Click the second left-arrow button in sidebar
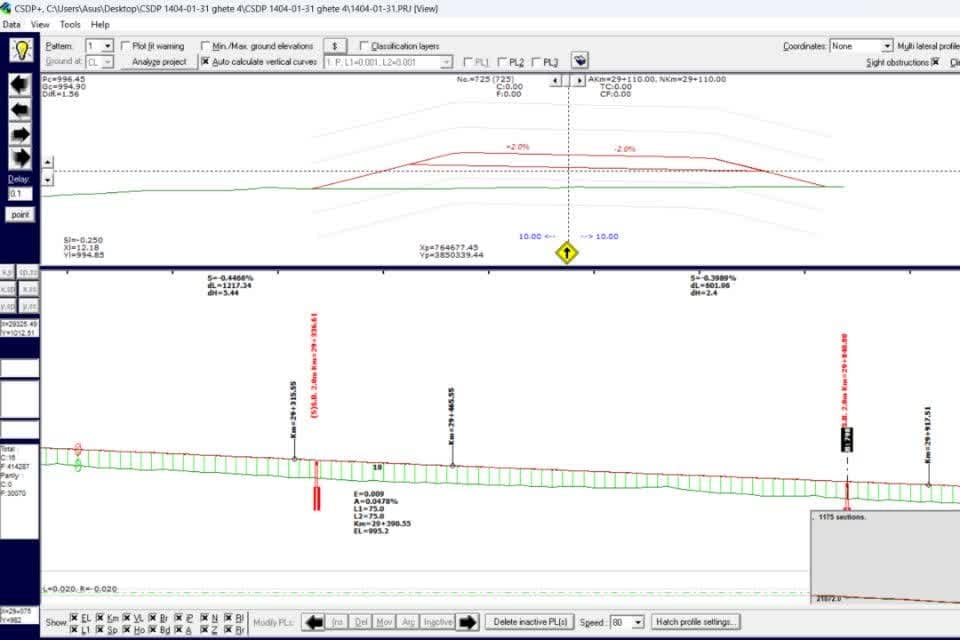Viewport: 960px width, 640px height. pos(20,110)
